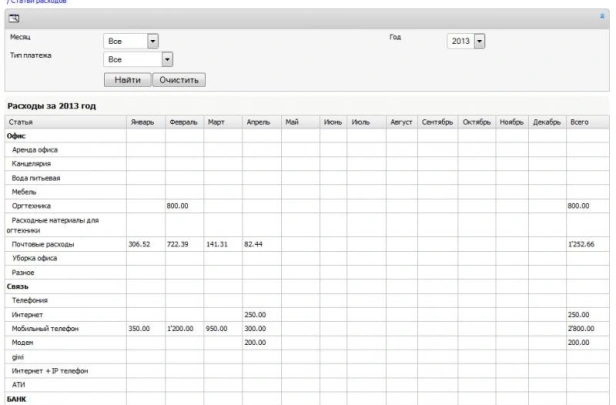Click the Аренда офиса row label
Image resolution: width=616 pixels, height=405 pixels.
[37, 148]
